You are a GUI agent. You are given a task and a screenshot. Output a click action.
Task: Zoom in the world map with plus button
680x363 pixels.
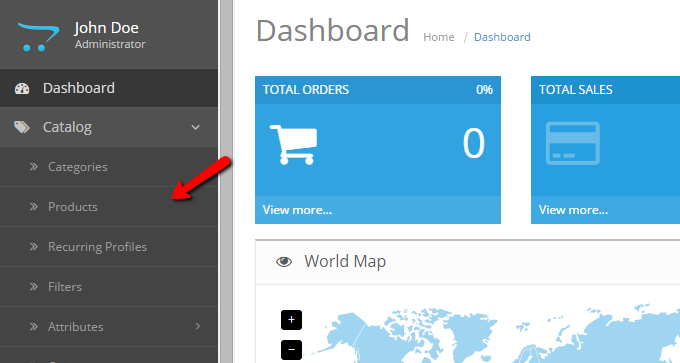pyautogui.click(x=291, y=320)
